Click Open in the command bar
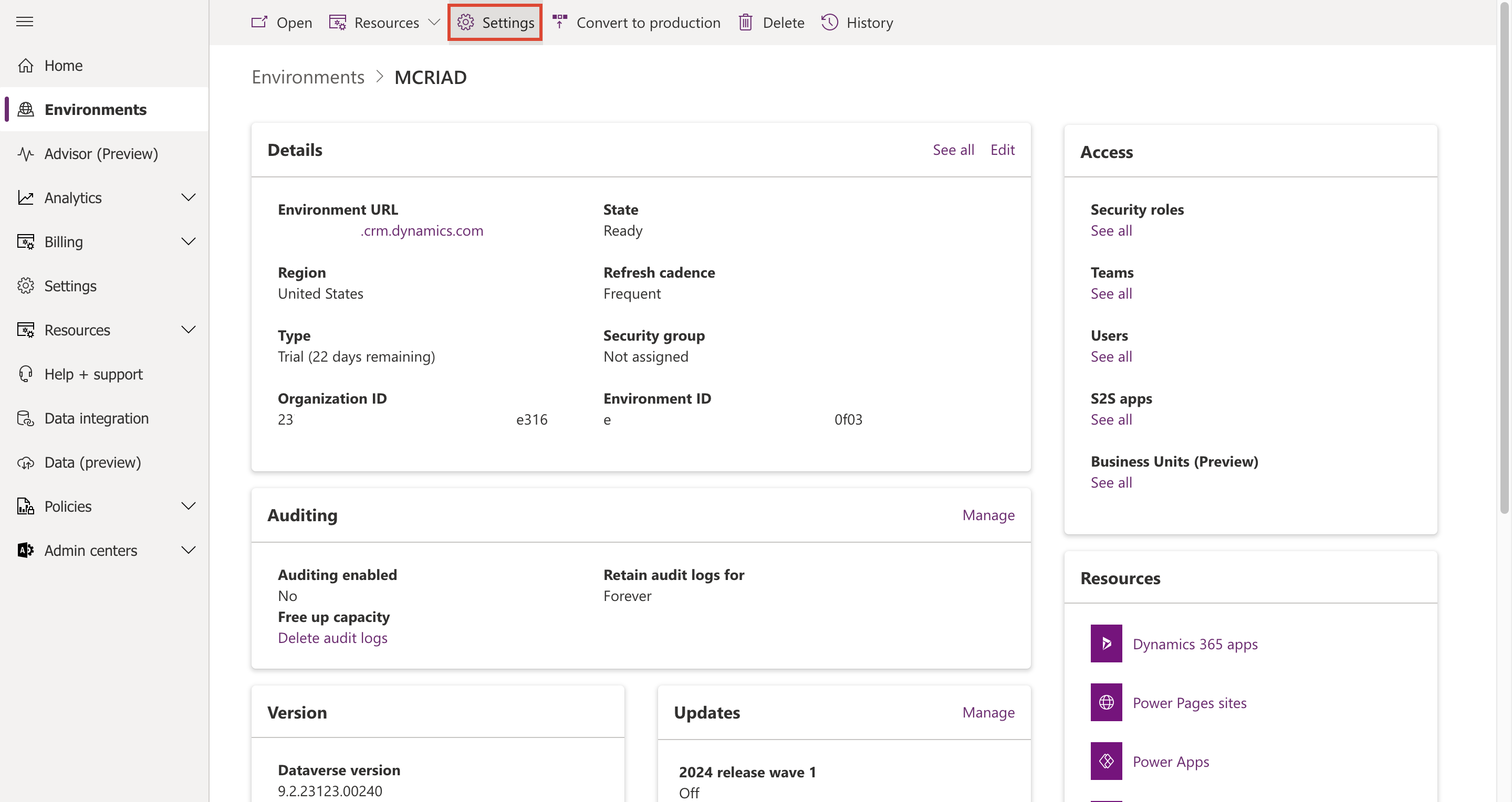Image resolution: width=1512 pixels, height=802 pixels. point(294,22)
